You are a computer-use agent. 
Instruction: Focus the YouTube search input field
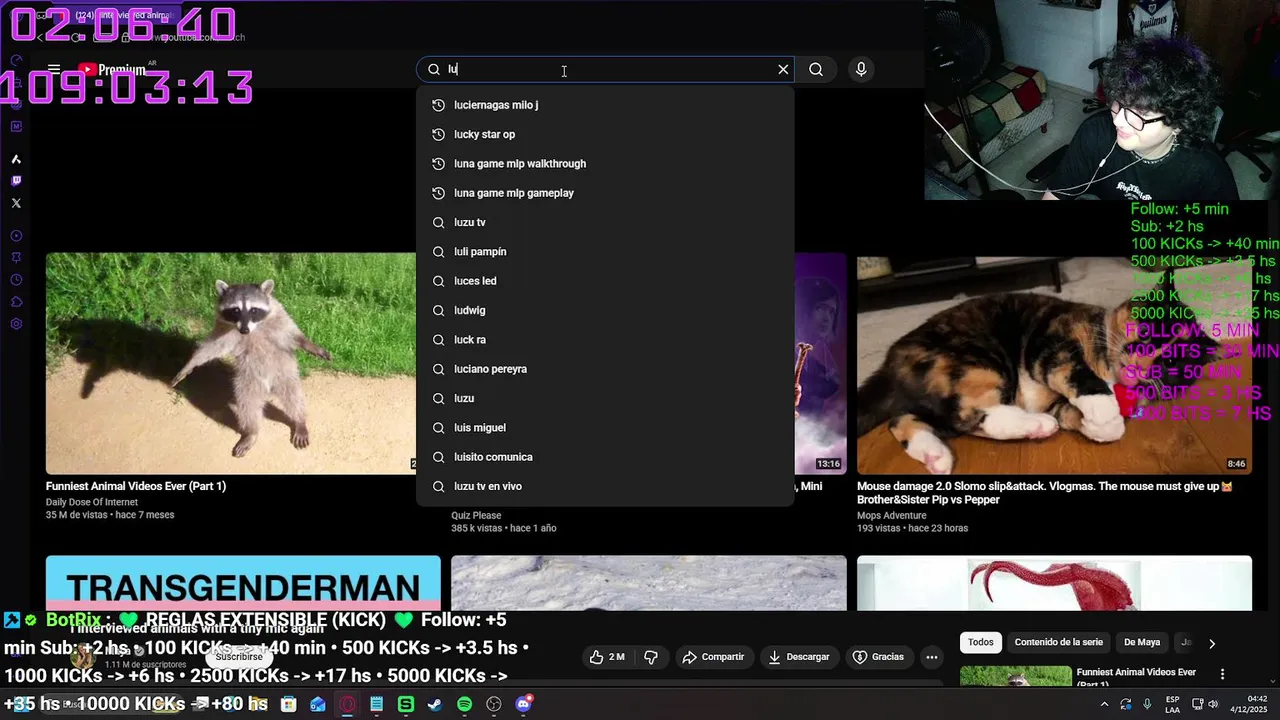click(x=605, y=69)
